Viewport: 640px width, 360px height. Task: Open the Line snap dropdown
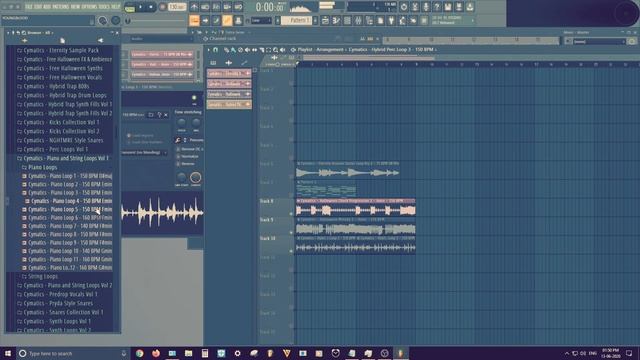261,20
